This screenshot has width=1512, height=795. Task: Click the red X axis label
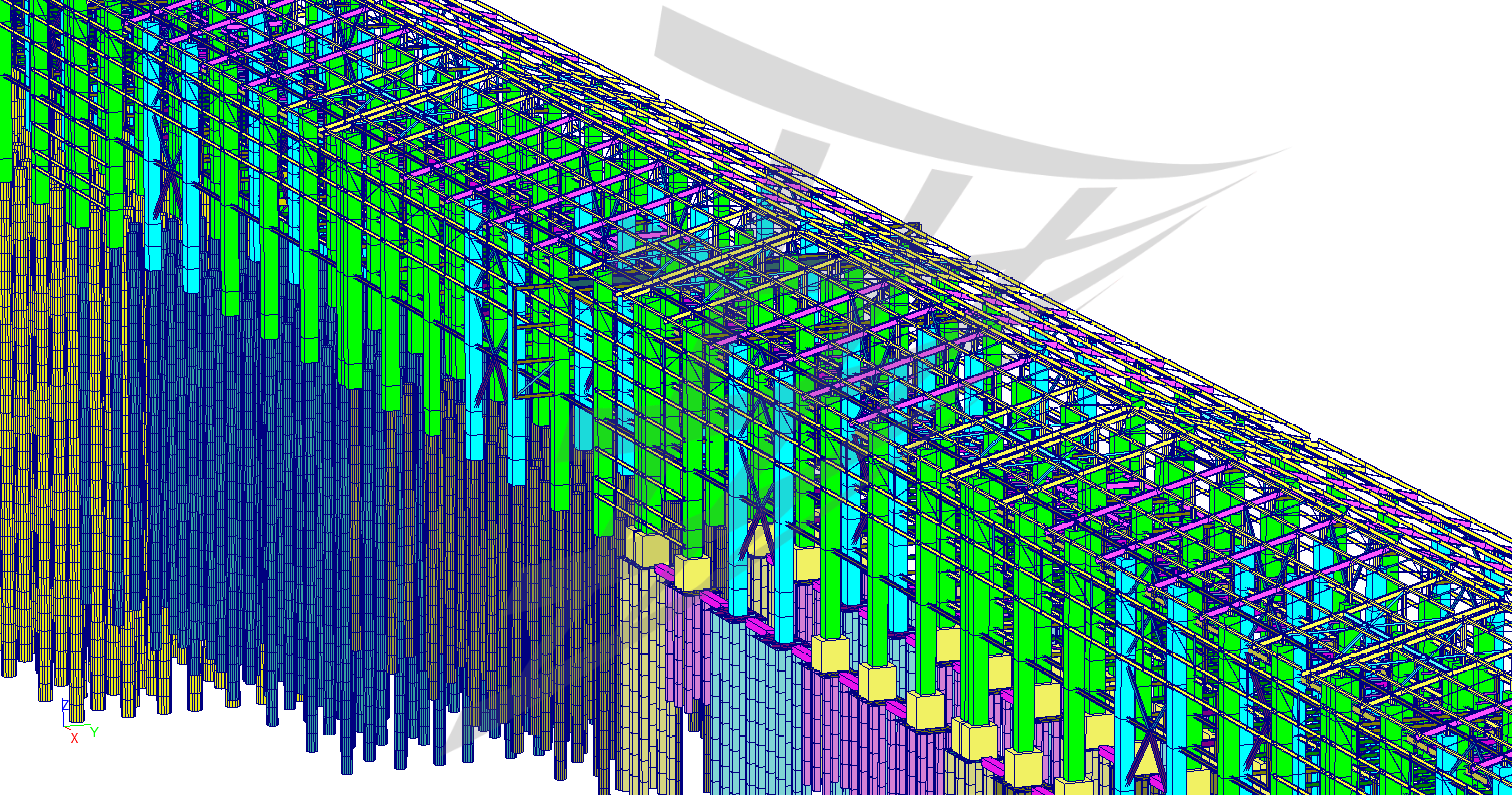[x=74, y=738]
